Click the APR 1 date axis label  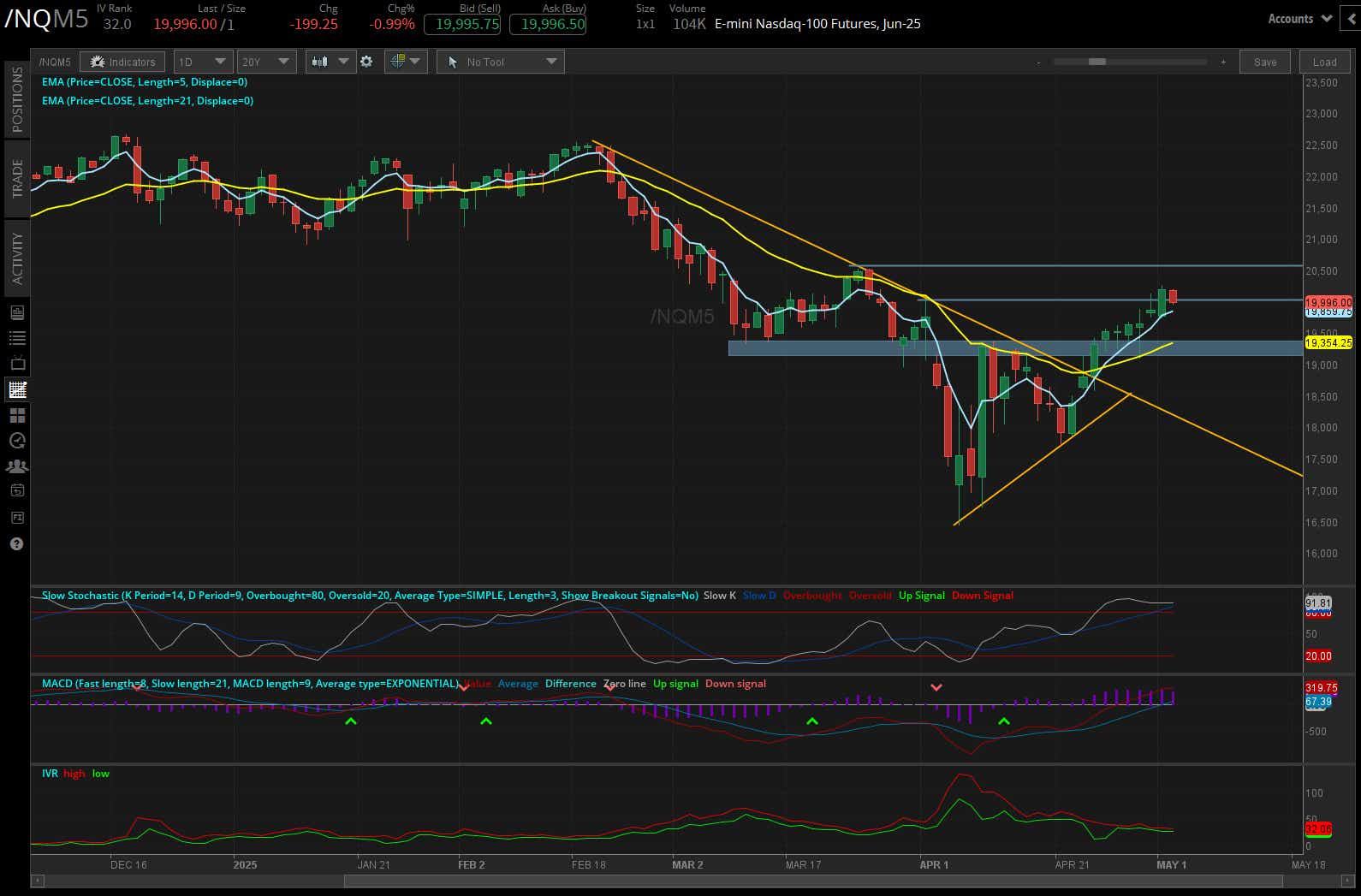934,865
